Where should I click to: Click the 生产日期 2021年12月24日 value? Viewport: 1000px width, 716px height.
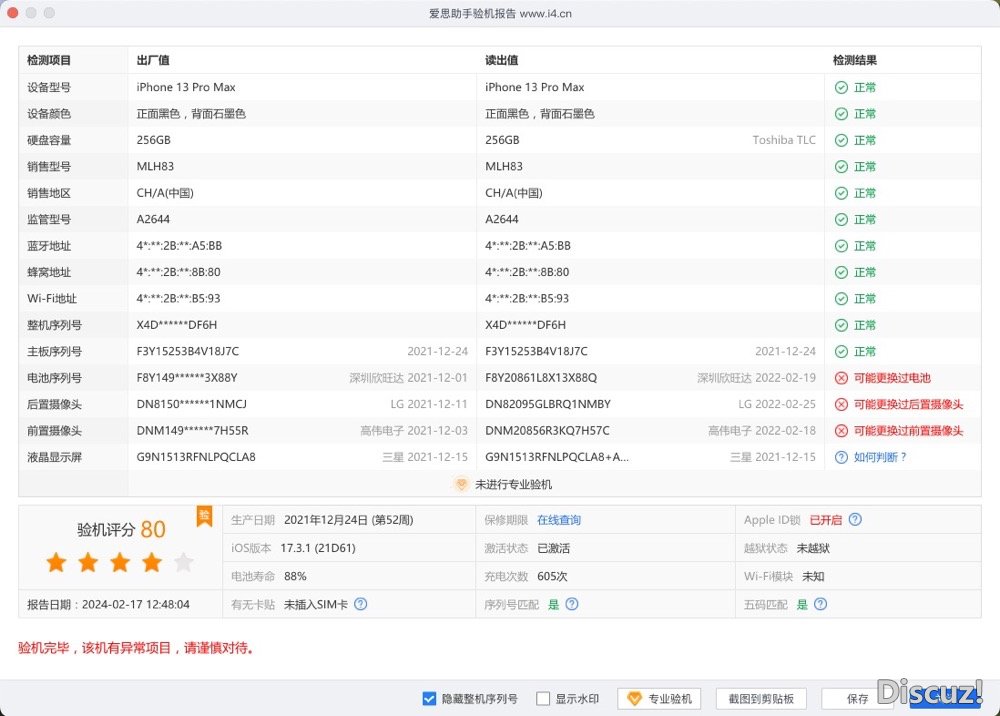coord(348,520)
